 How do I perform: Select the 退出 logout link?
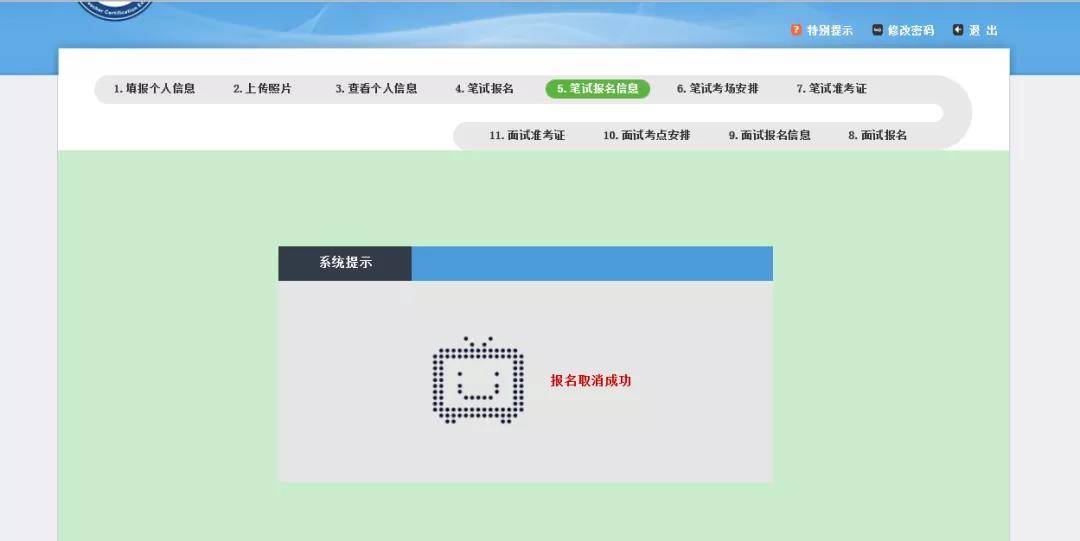pyautogui.click(x=983, y=30)
